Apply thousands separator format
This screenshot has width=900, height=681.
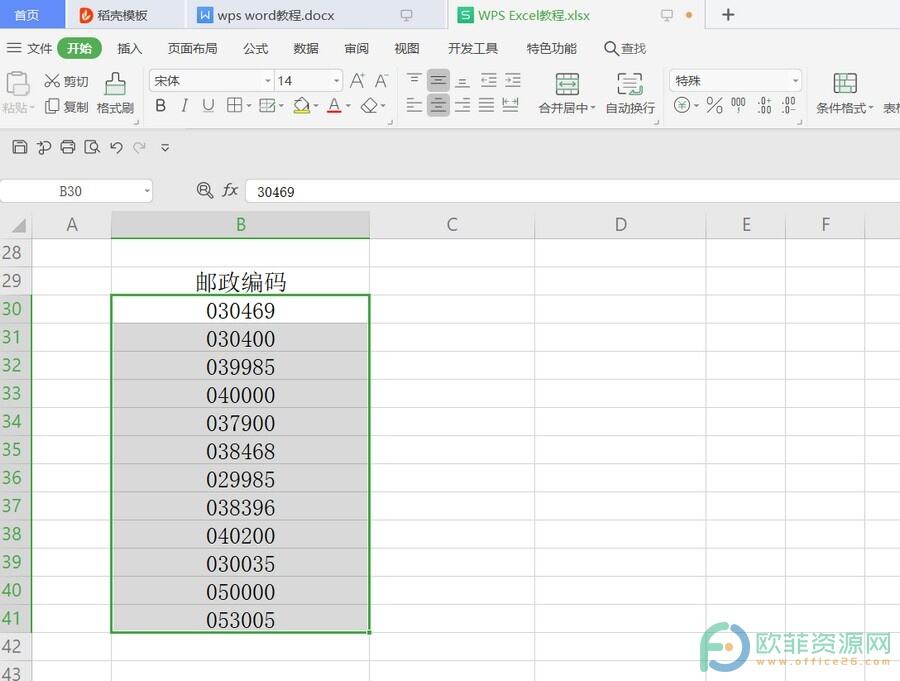[x=738, y=105]
